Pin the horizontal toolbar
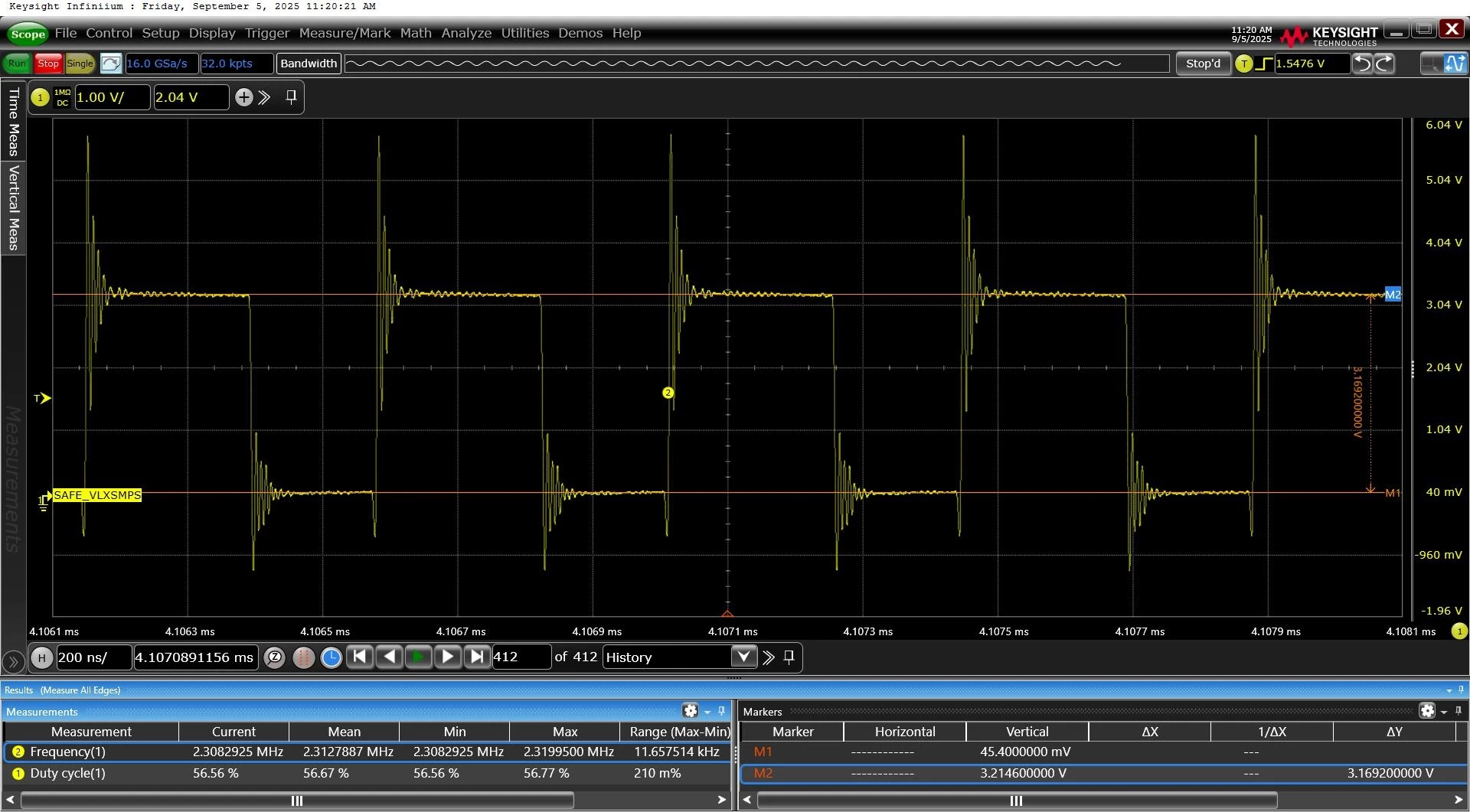This screenshot has height=812, width=1470. coord(789,657)
